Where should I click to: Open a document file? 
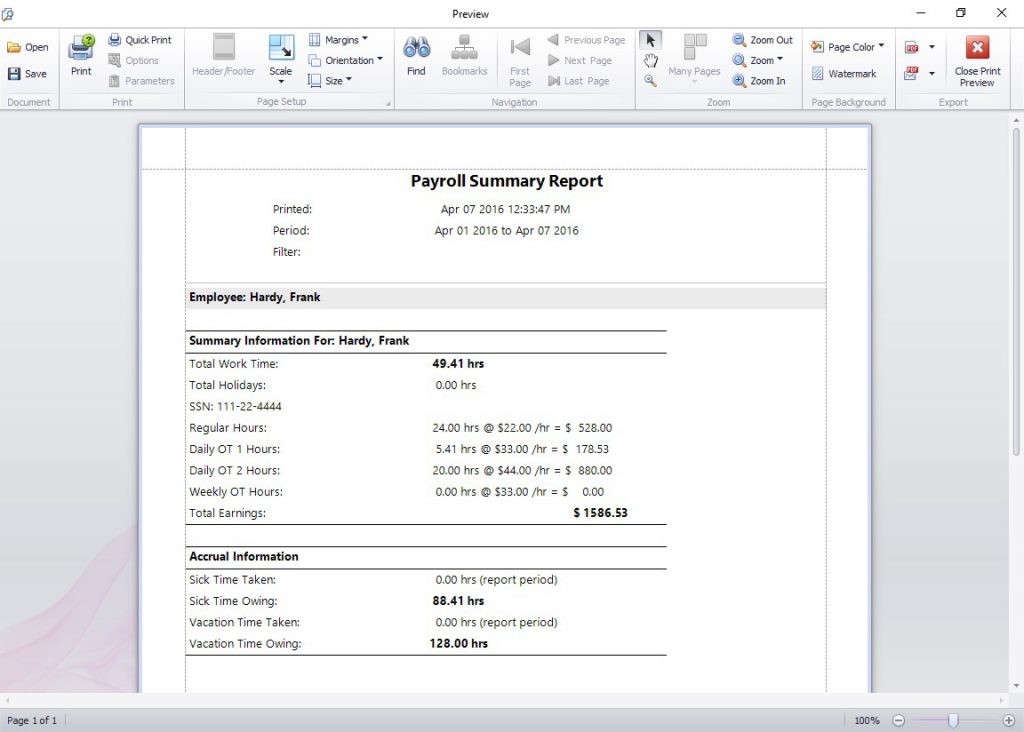(x=27, y=47)
